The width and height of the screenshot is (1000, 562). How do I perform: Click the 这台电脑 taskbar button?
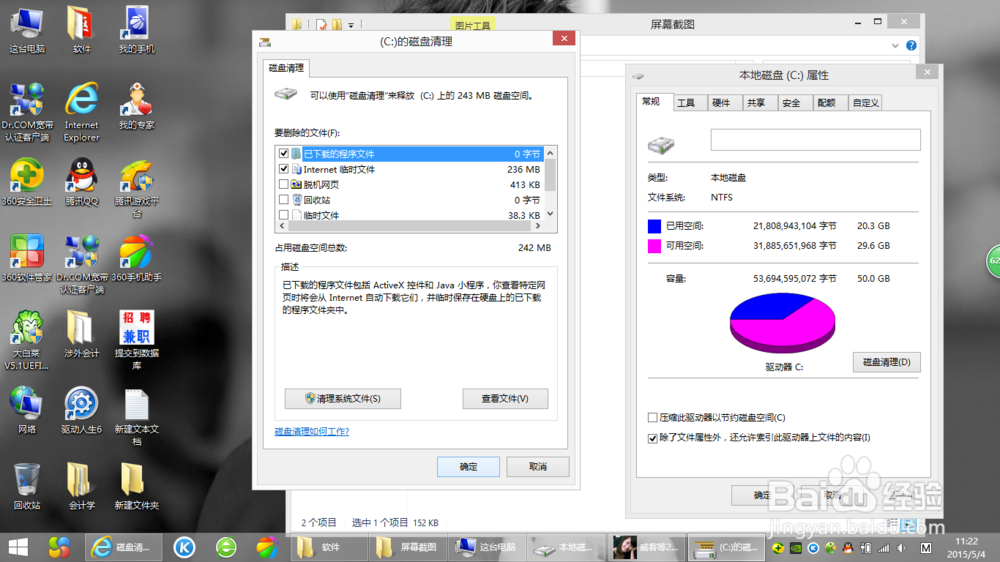coord(486,547)
